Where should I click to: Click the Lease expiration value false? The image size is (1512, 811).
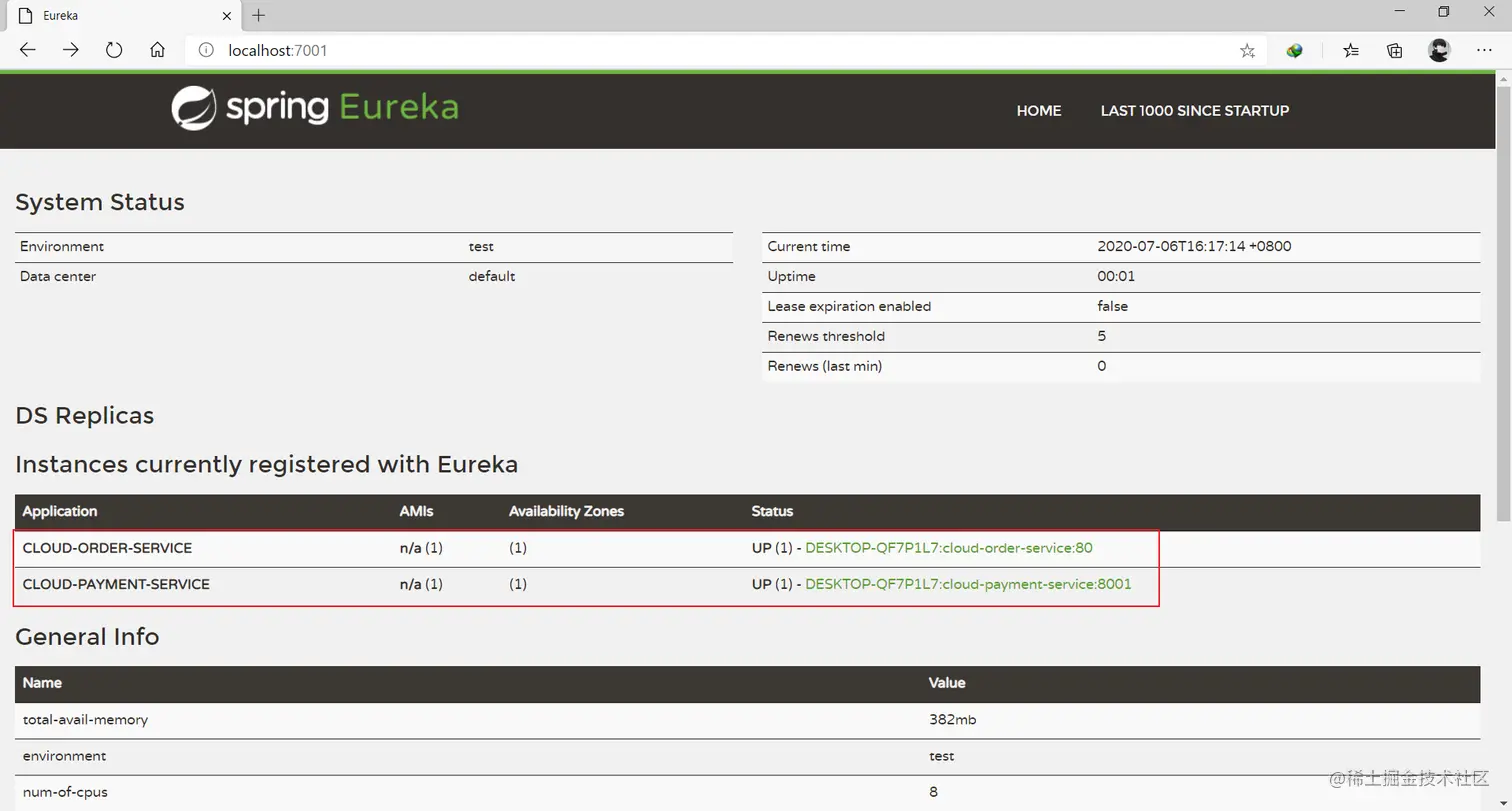click(1112, 306)
